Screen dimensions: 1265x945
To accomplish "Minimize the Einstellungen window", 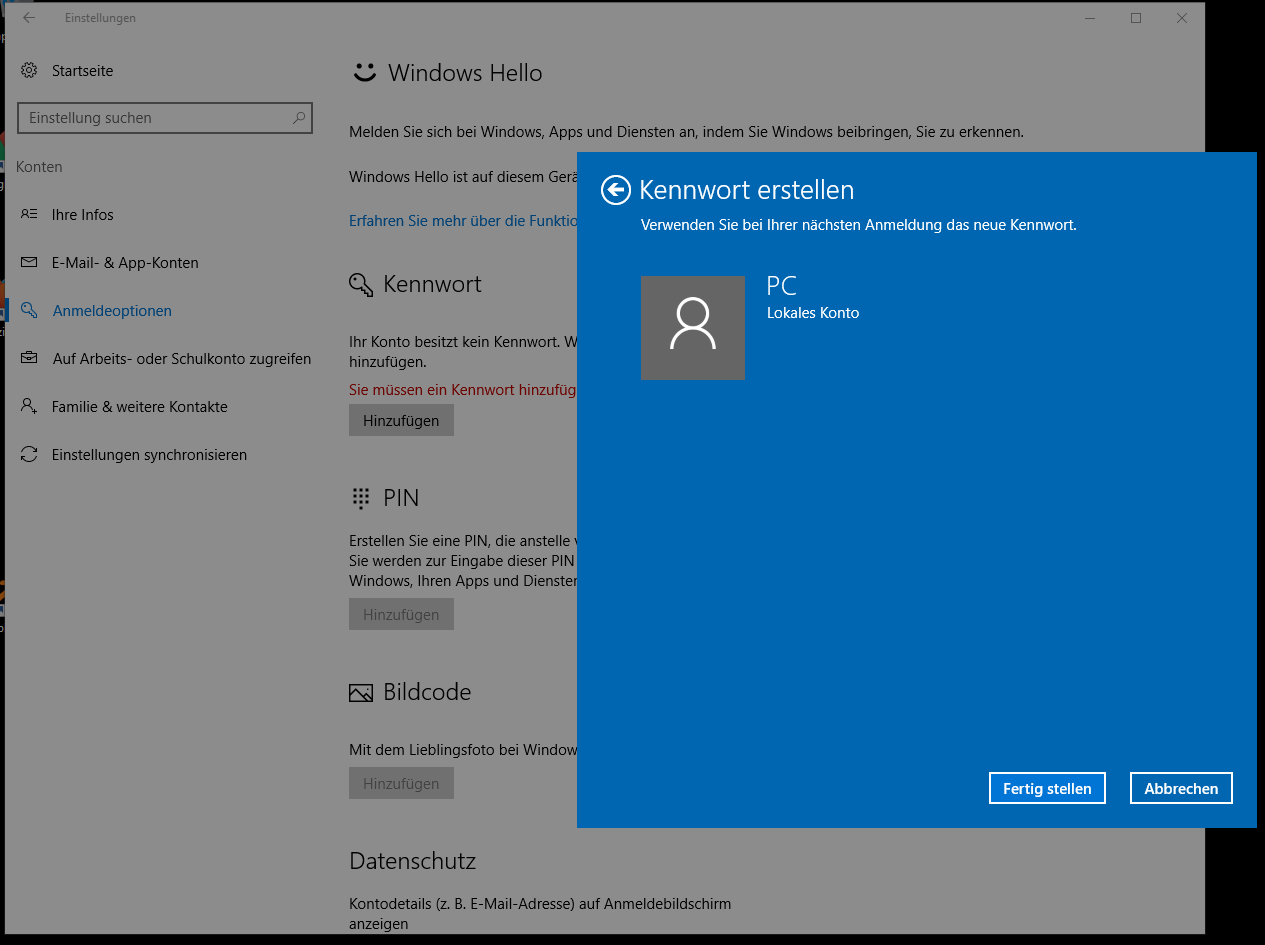I will pos(1090,18).
